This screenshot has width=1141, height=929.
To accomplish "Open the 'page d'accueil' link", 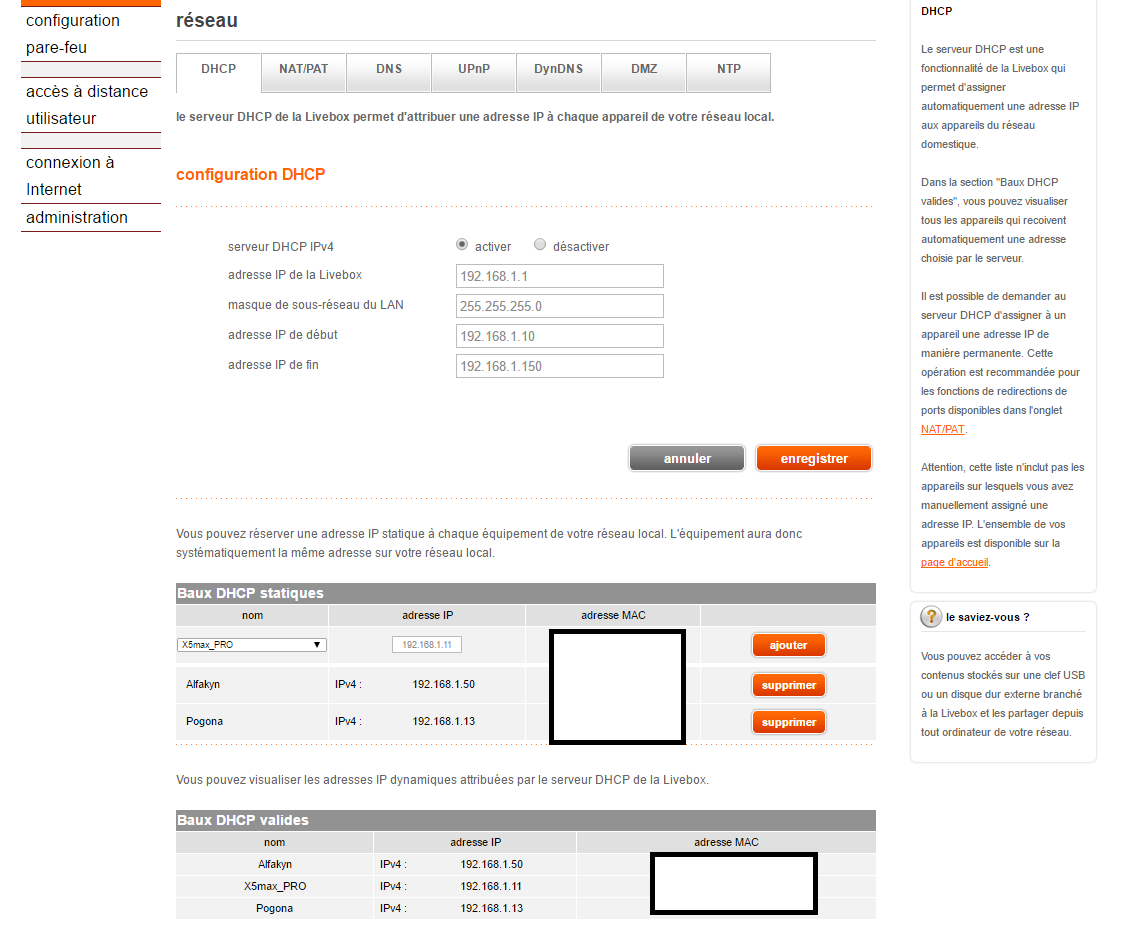I will (x=954, y=562).
